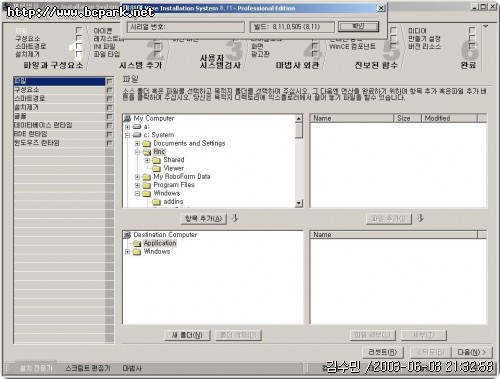Go to step 시스템 추가 header
The height and width of the screenshot is (379, 500).
pyautogui.click(x=141, y=65)
